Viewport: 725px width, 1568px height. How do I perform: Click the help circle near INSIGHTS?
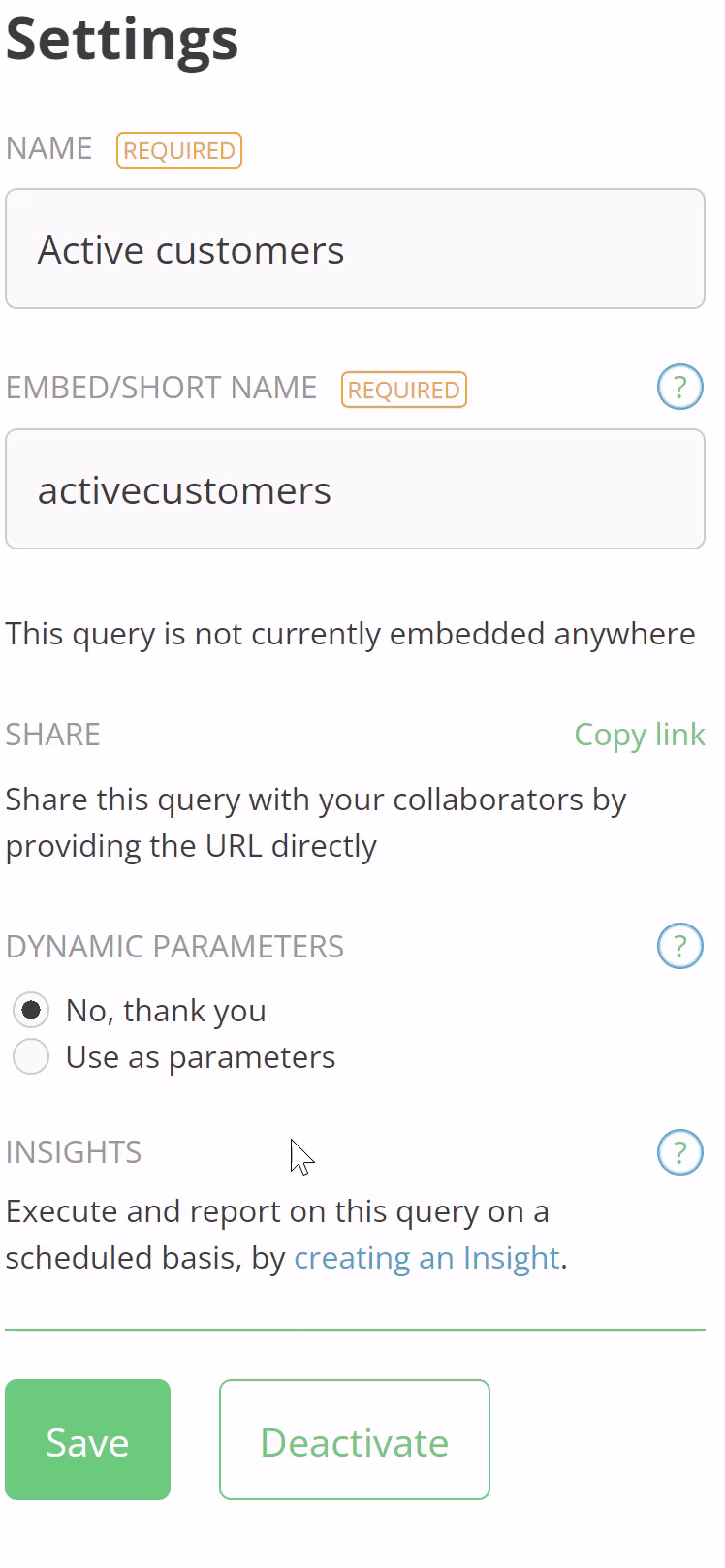[679, 1152]
